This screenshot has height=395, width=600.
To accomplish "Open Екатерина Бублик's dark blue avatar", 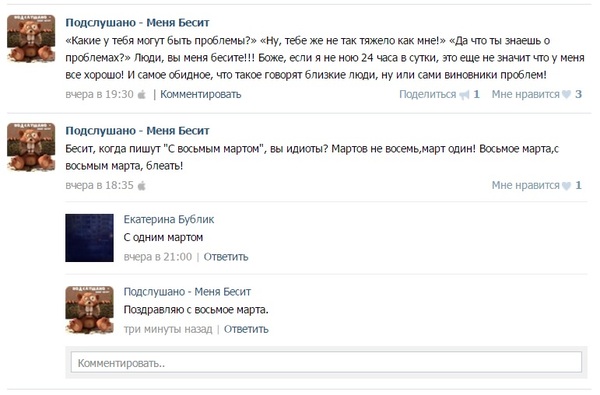I will point(89,238).
